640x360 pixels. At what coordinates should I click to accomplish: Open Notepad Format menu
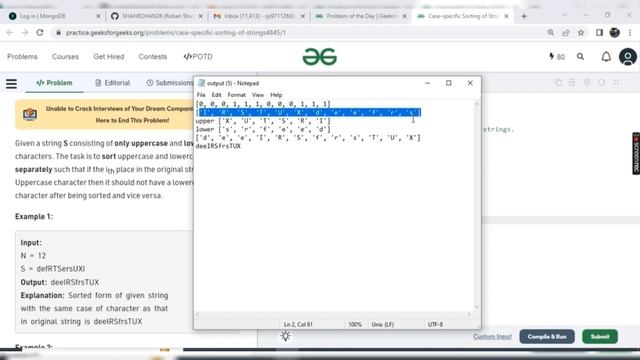coord(237,95)
